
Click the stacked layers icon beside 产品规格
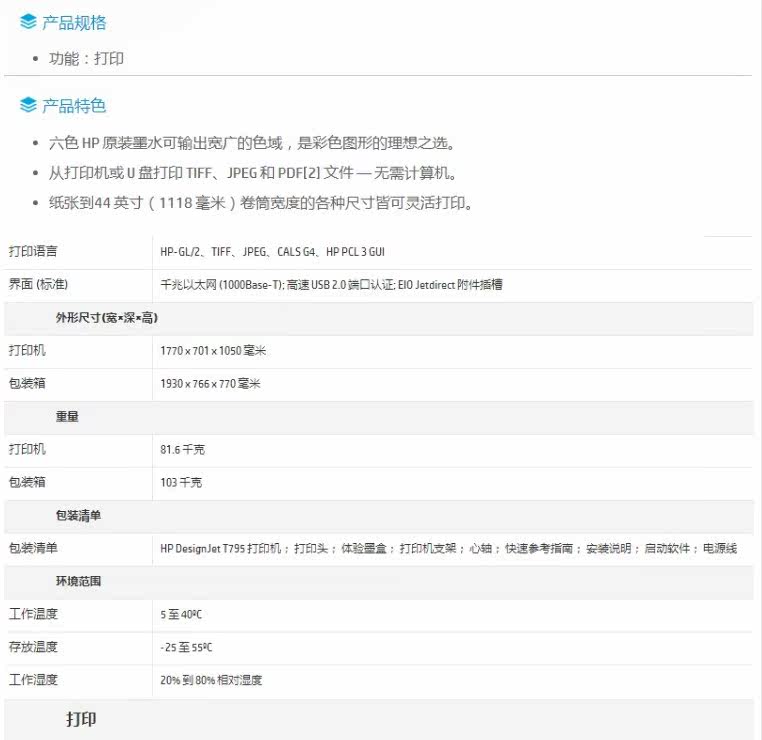coord(28,22)
